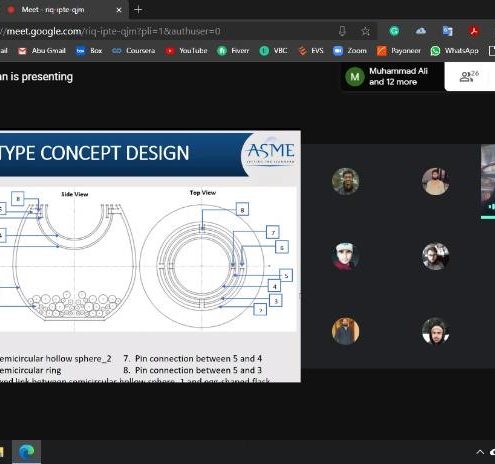Click the microphone icon in address bar
The image size is (495, 464).
342,31
